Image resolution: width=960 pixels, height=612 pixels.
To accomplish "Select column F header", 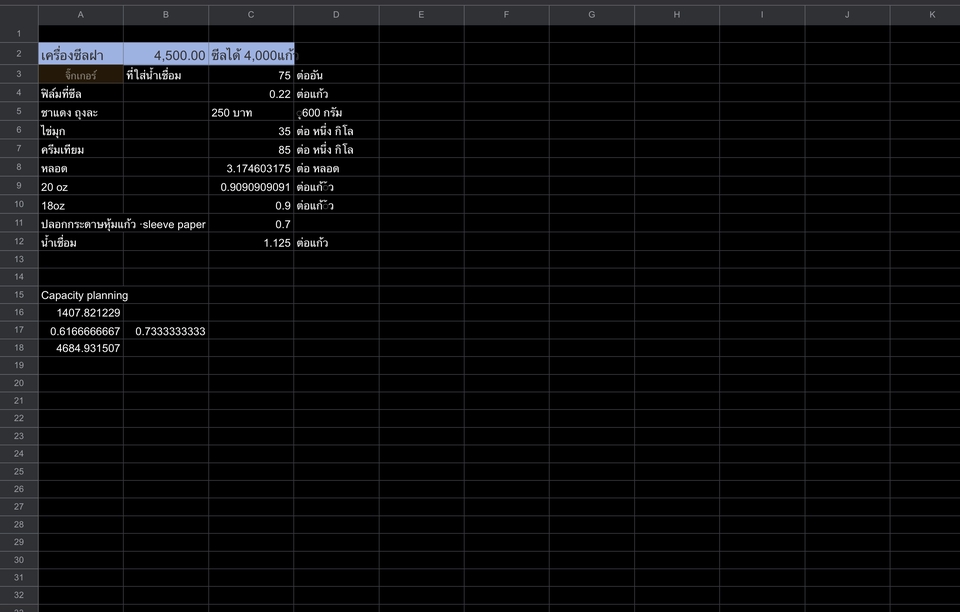I will [x=506, y=15].
